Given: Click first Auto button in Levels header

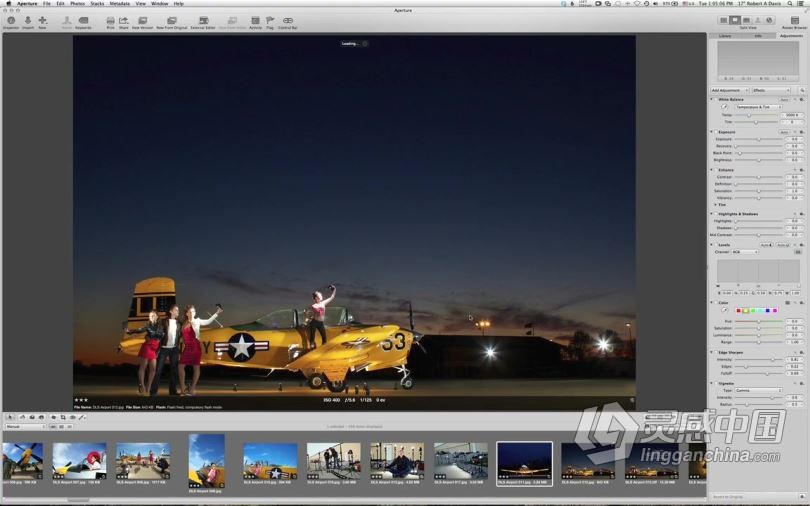Looking at the screenshot, I should click(766, 245).
